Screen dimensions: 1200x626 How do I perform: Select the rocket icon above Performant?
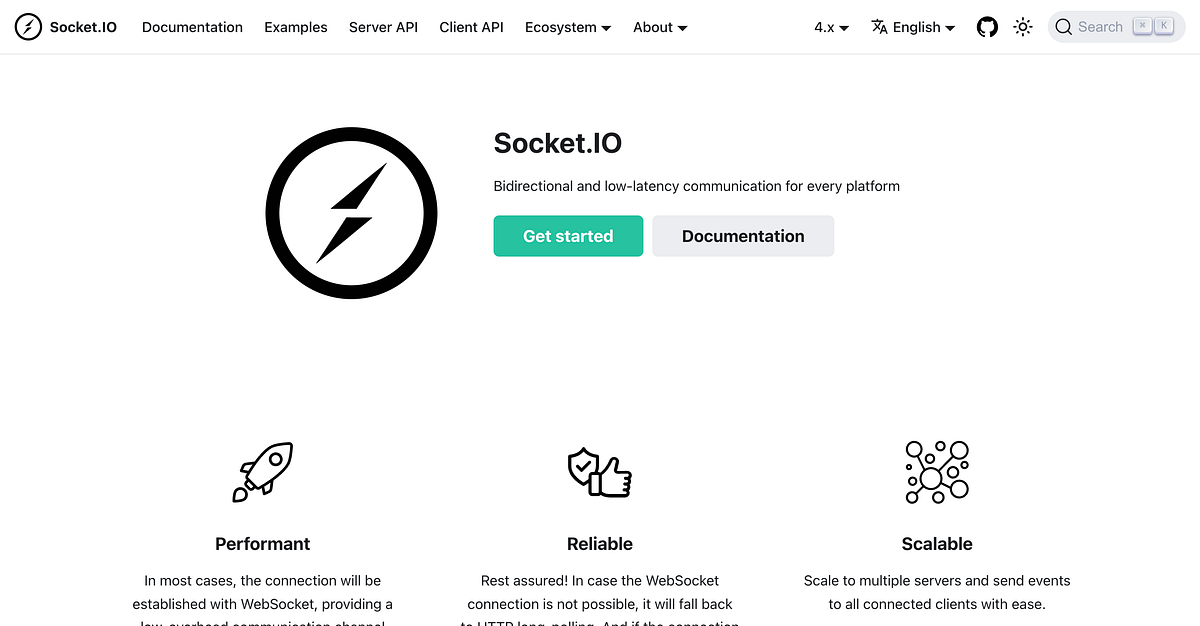262,471
